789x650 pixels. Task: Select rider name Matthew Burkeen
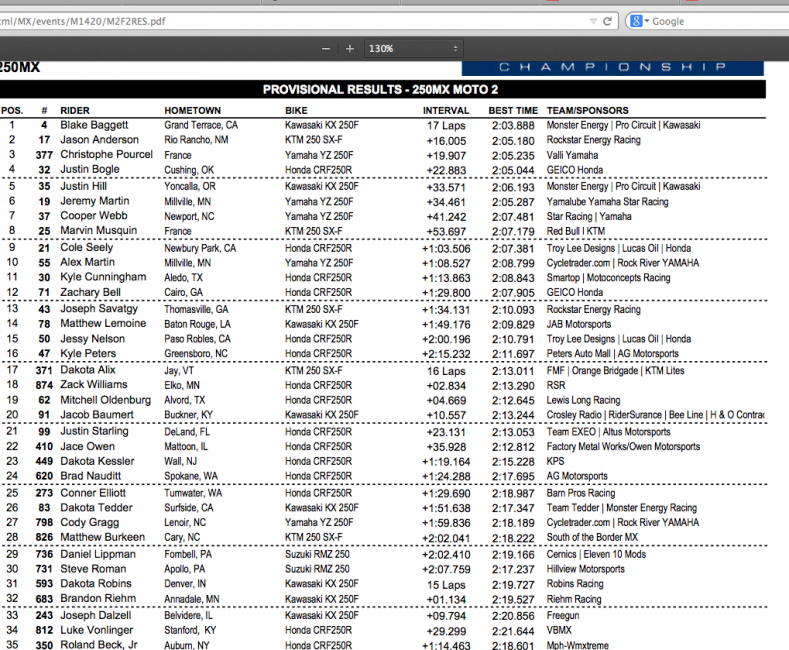(x=103, y=537)
